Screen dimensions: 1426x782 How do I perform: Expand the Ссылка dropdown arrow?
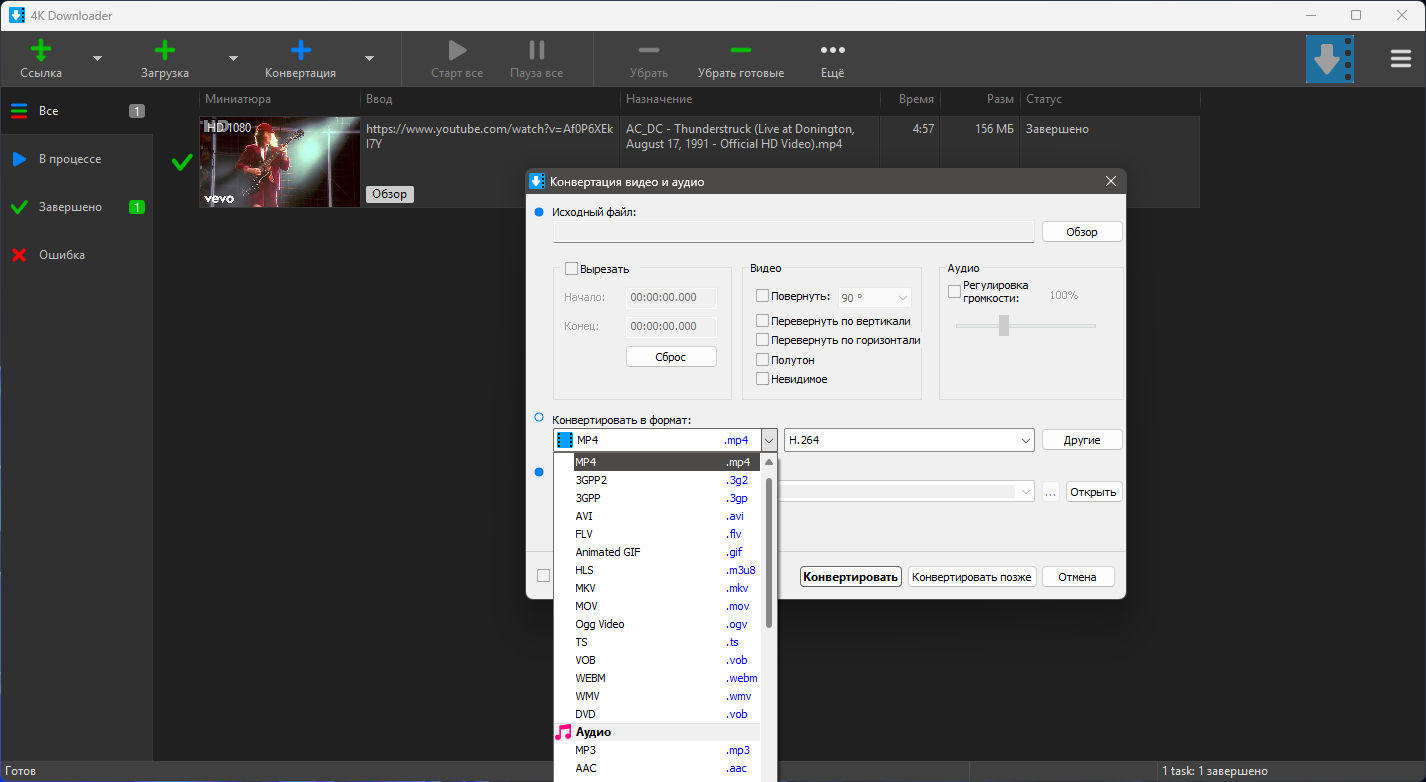click(97, 58)
